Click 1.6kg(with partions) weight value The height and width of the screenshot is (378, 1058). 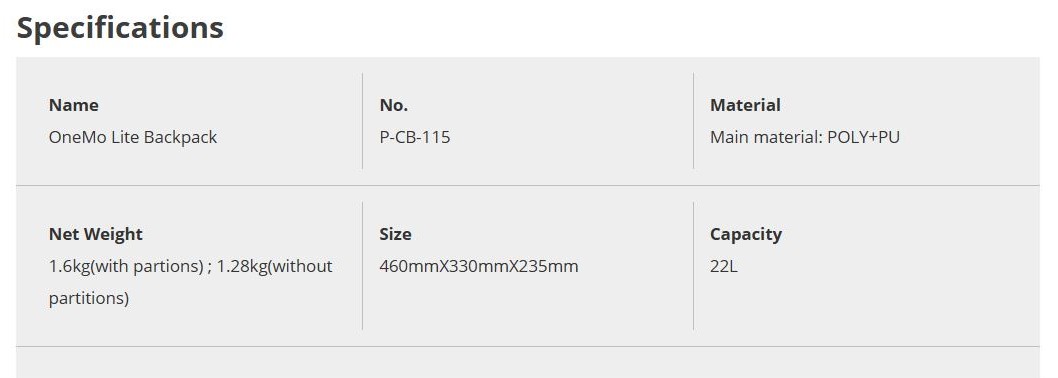tap(126, 266)
